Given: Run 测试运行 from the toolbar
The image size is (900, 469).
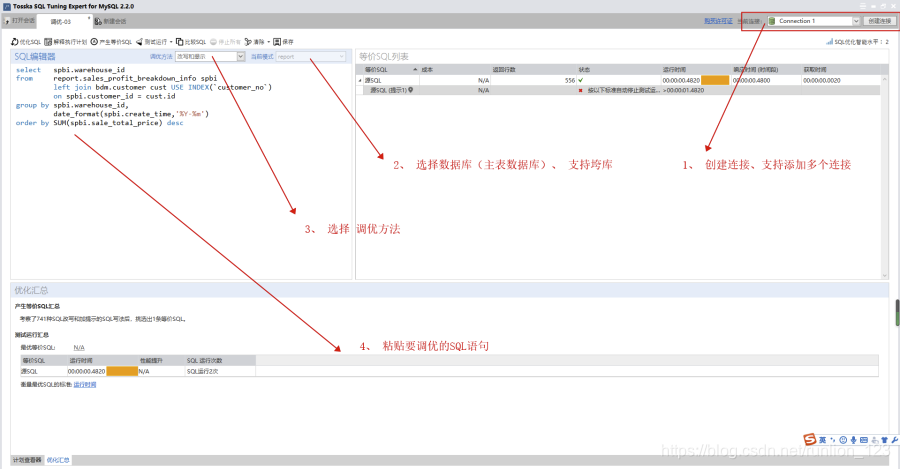Looking at the screenshot, I should click(152, 42).
